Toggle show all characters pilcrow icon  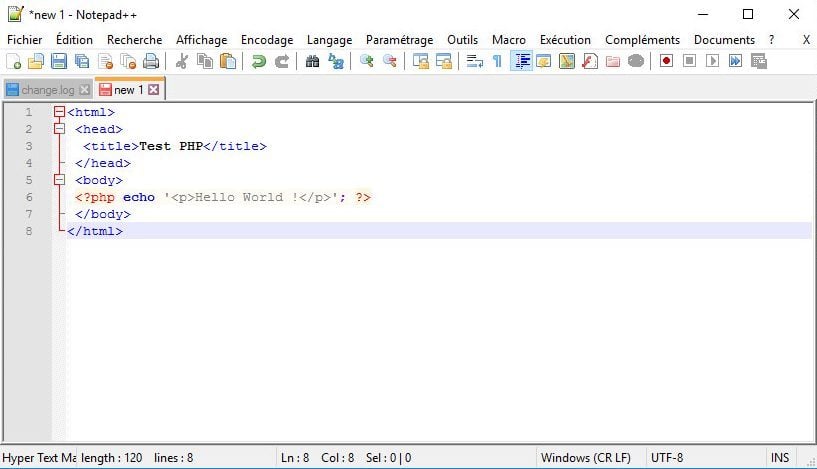tap(497, 61)
